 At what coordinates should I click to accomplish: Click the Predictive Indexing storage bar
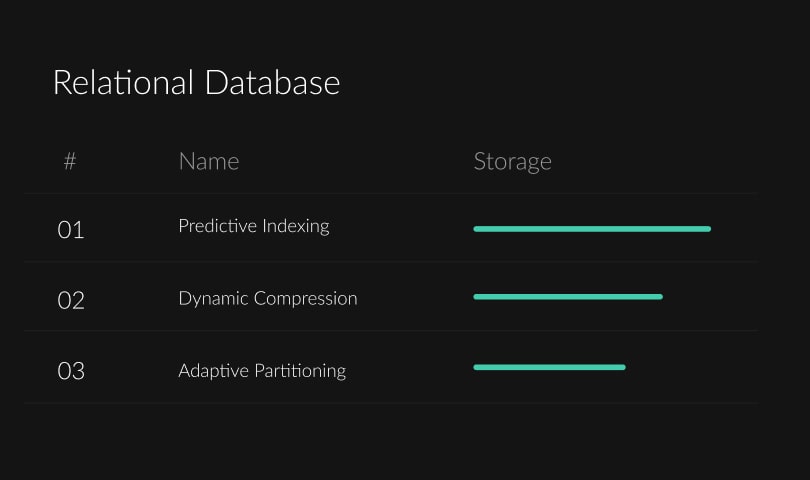[x=592, y=229]
